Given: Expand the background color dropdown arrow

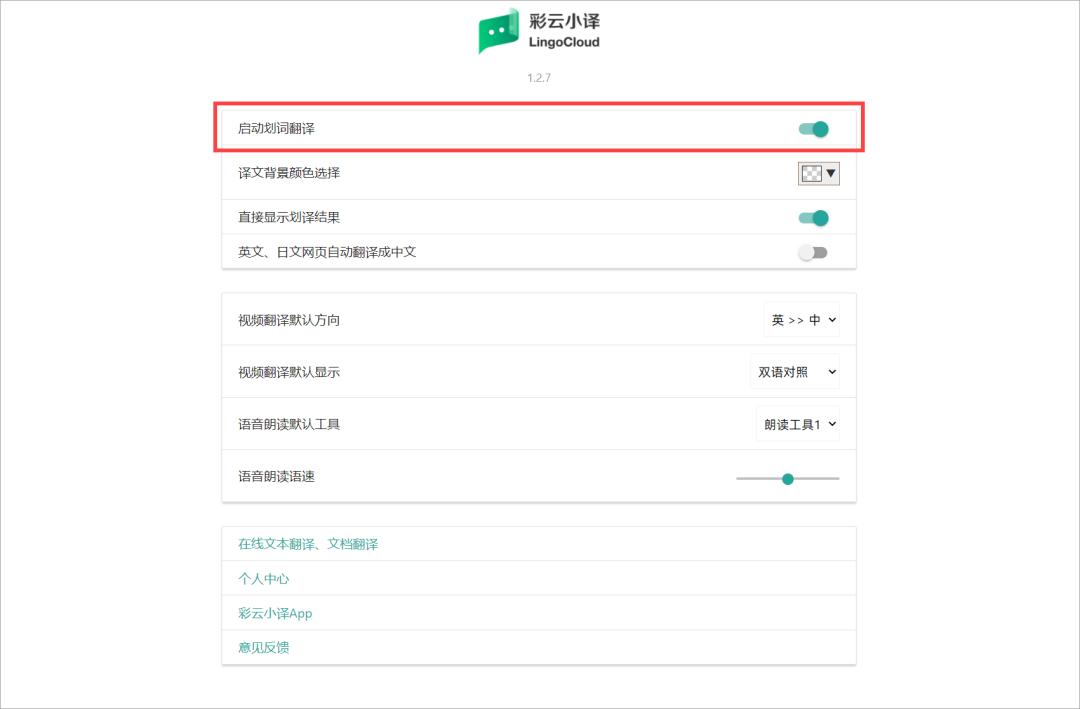Looking at the screenshot, I should click(831, 173).
